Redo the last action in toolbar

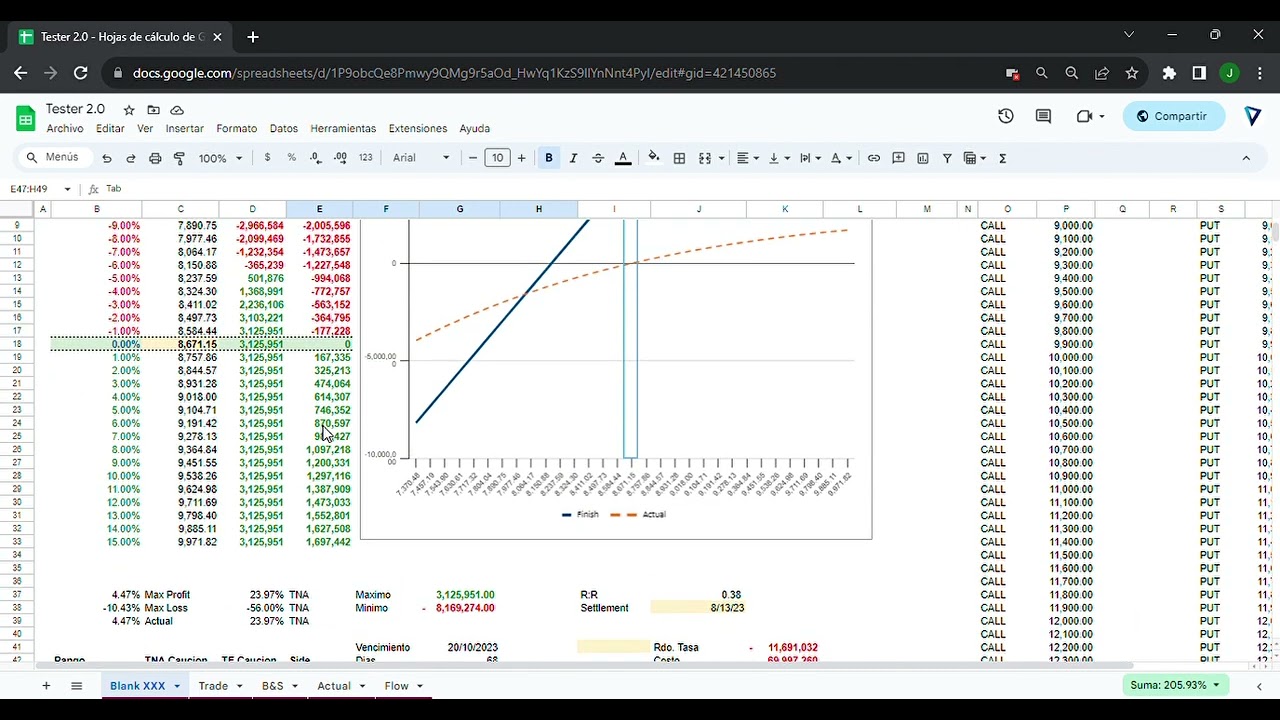(x=131, y=158)
